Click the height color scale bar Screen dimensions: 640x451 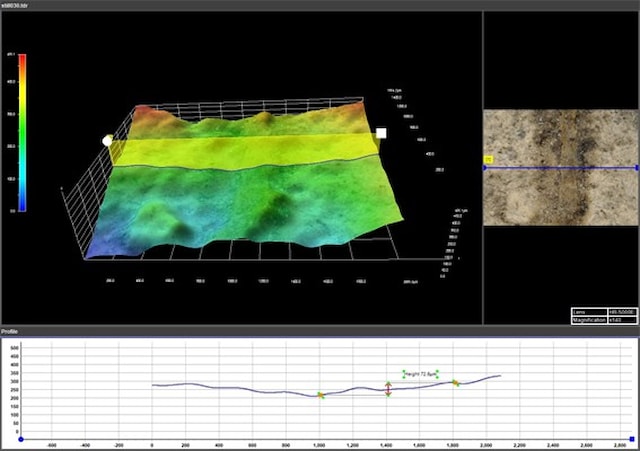22,132
